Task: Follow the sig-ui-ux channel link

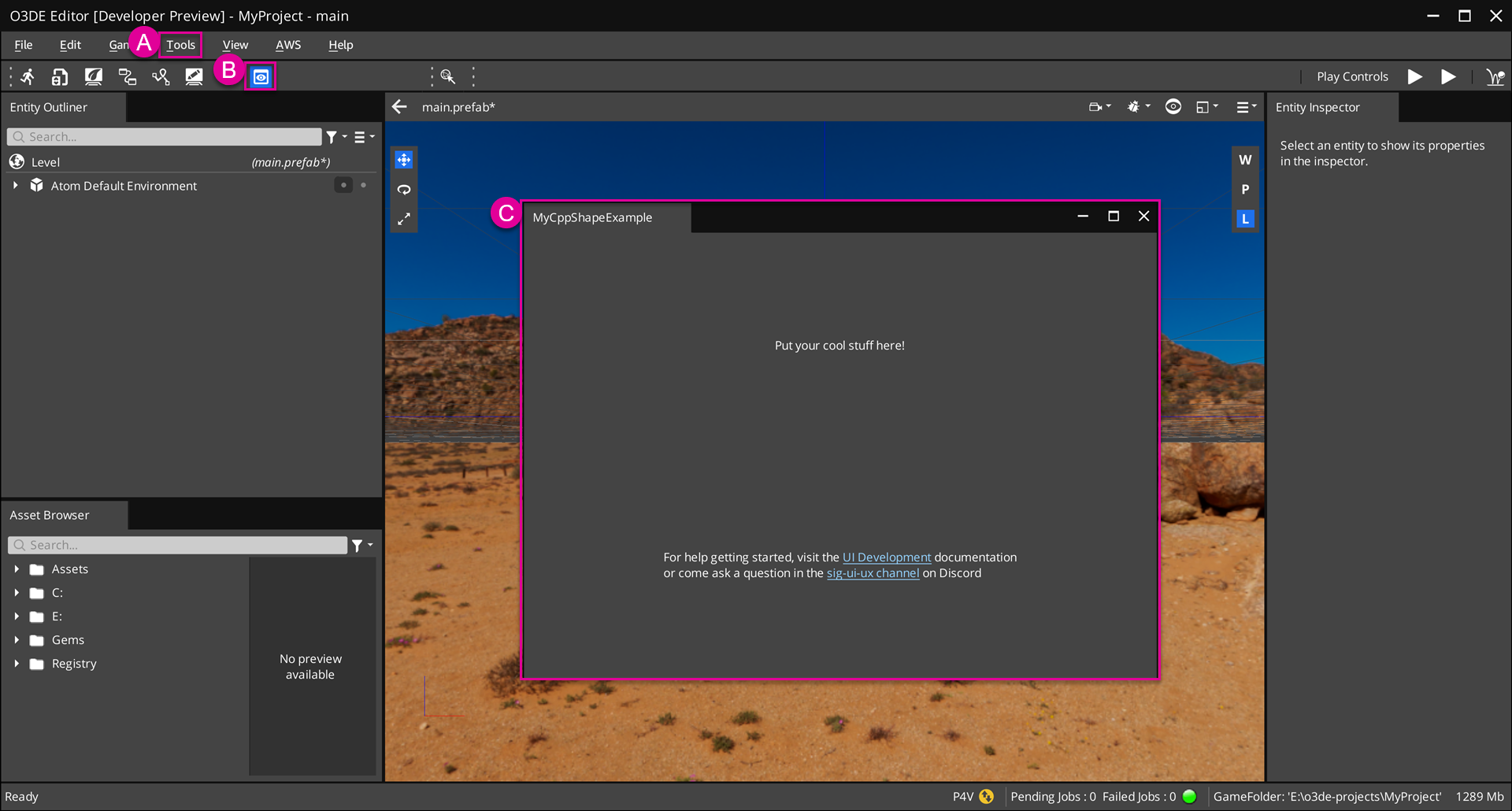Action: pyautogui.click(x=873, y=573)
